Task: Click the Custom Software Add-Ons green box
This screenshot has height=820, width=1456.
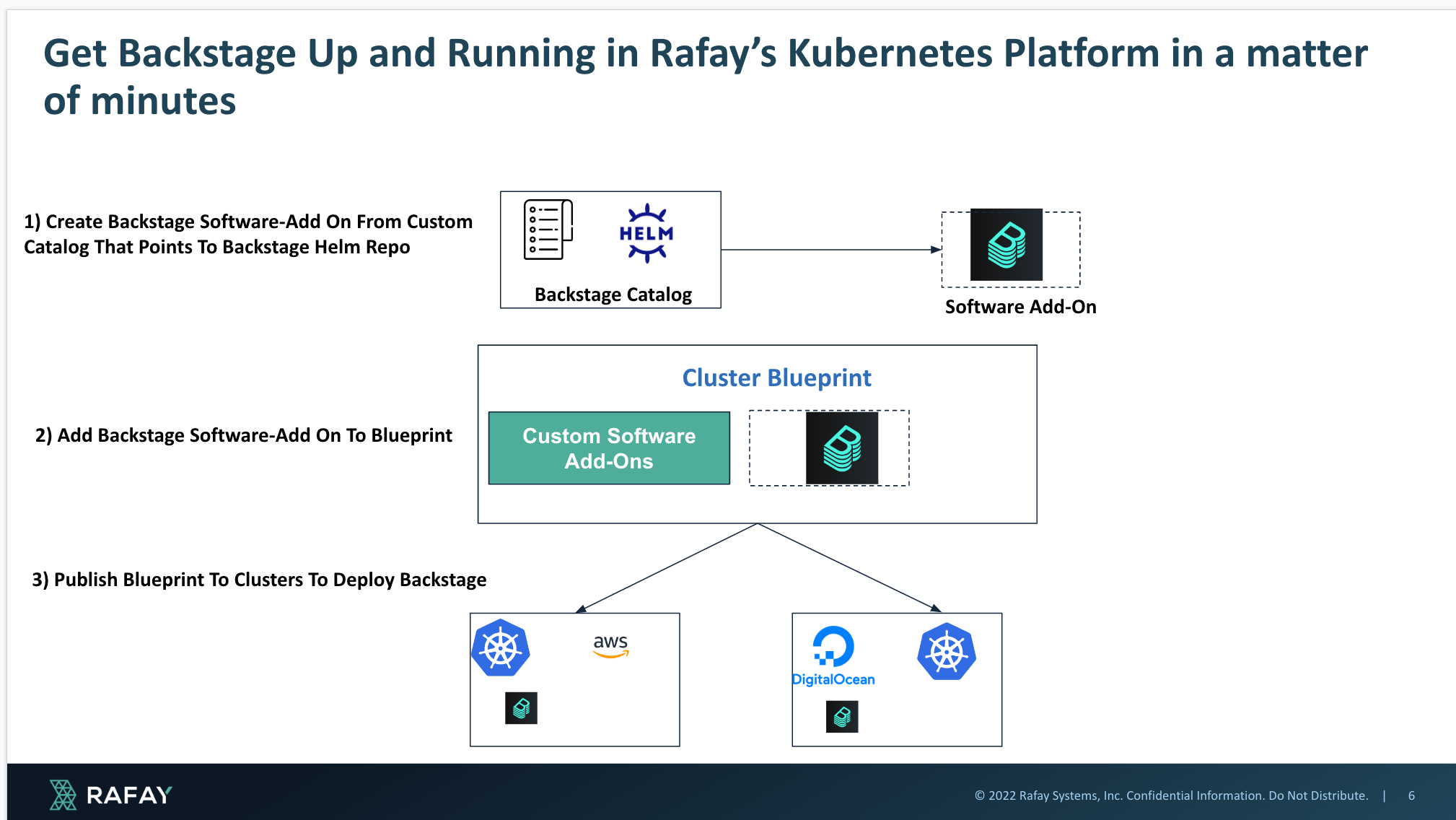Action: tap(609, 448)
